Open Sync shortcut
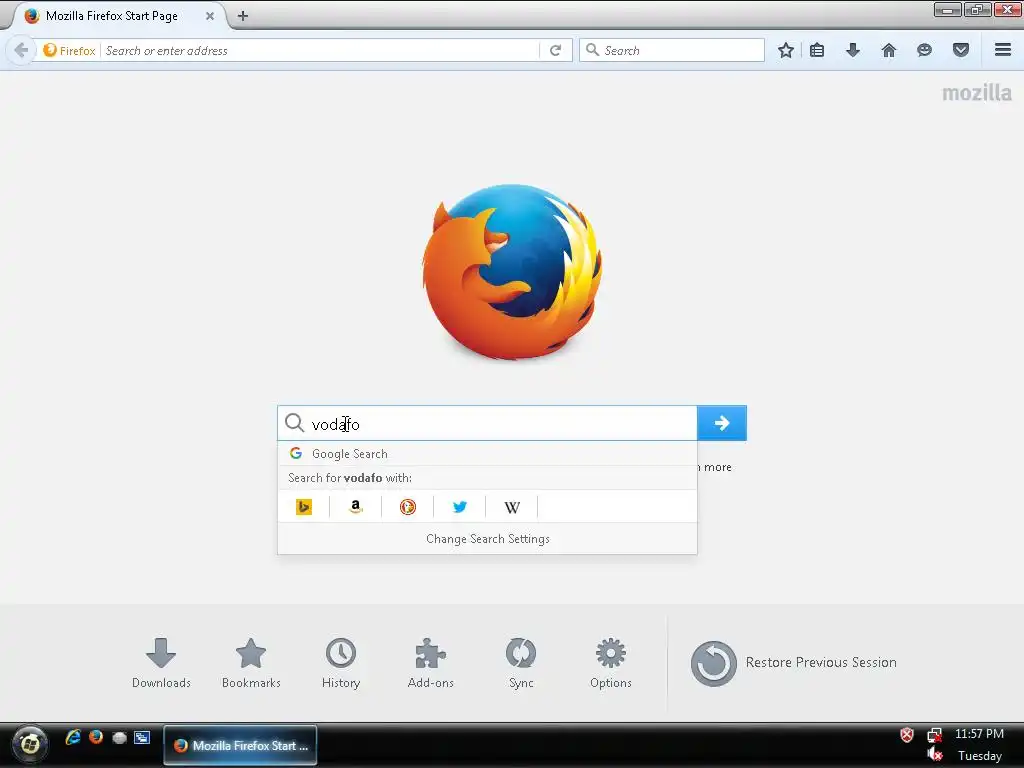Viewport: 1024px width, 768px height. pyautogui.click(x=521, y=664)
